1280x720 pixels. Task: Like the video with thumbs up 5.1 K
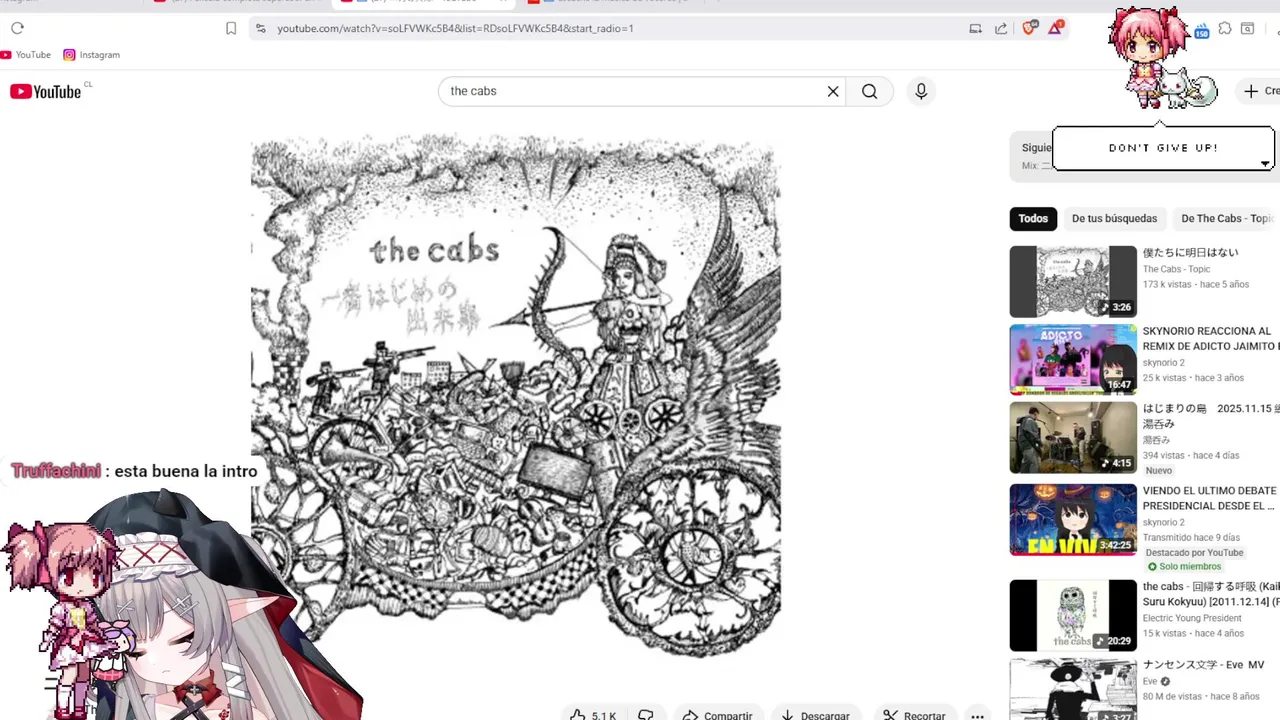(592, 715)
